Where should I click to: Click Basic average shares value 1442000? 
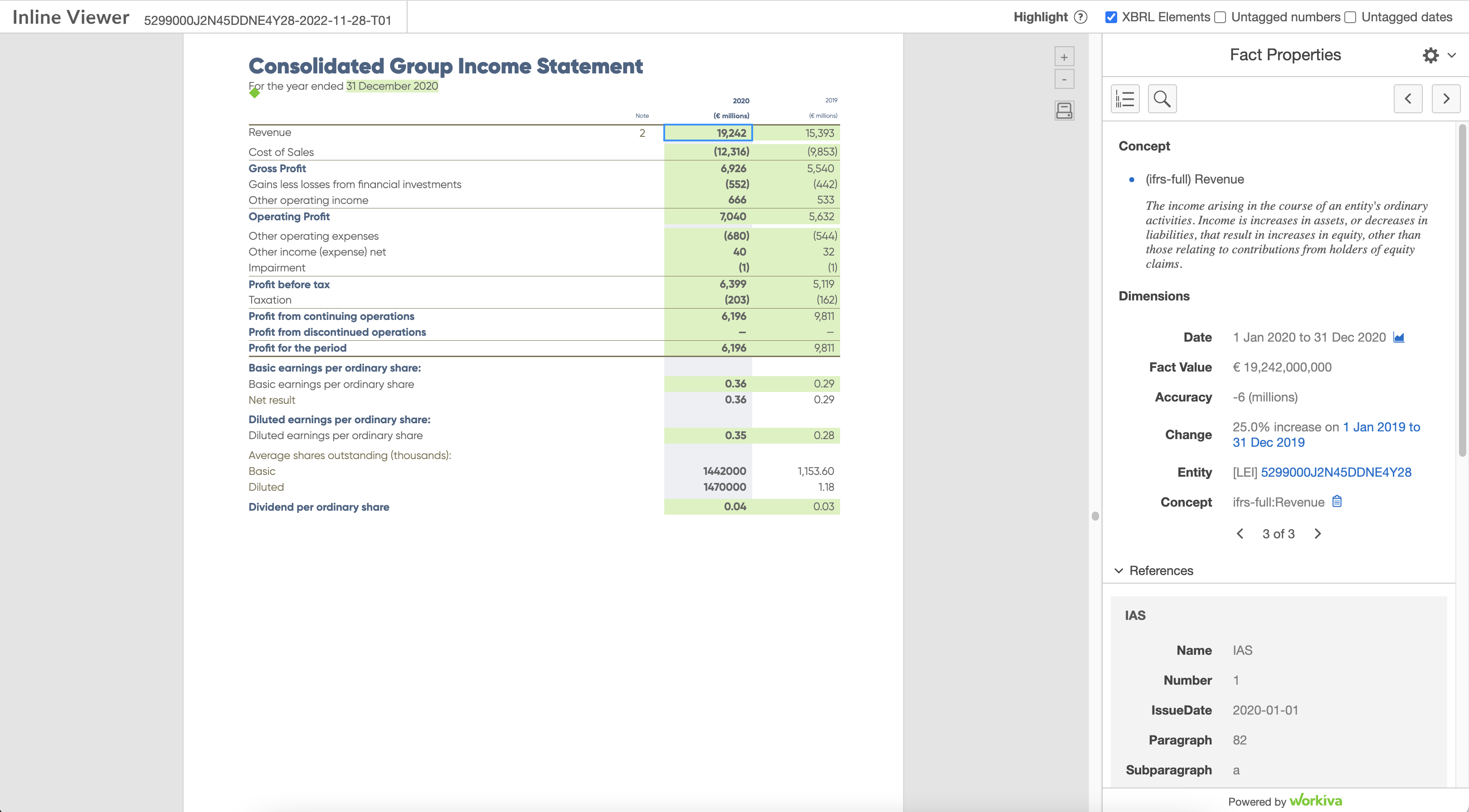724,471
